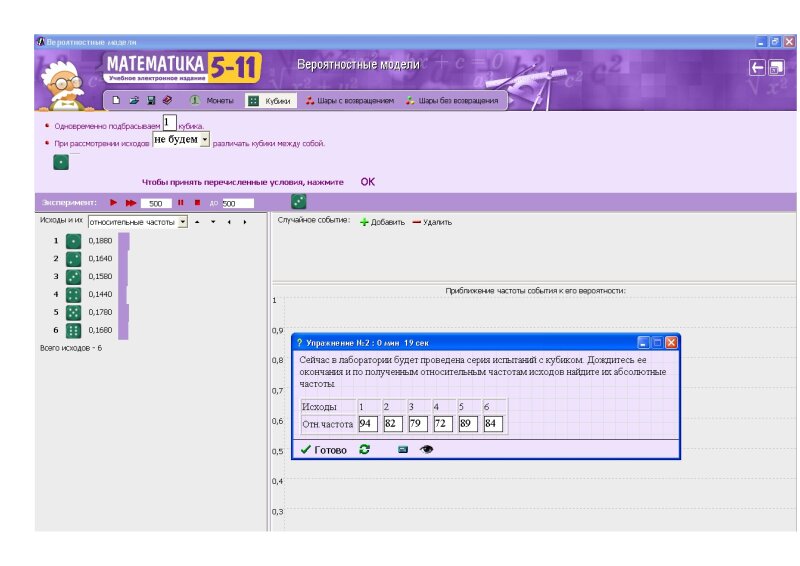Screen dimensions: 800x566
Task: Click the dice face for outcome 5
Action: pyautogui.click(x=73, y=312)
